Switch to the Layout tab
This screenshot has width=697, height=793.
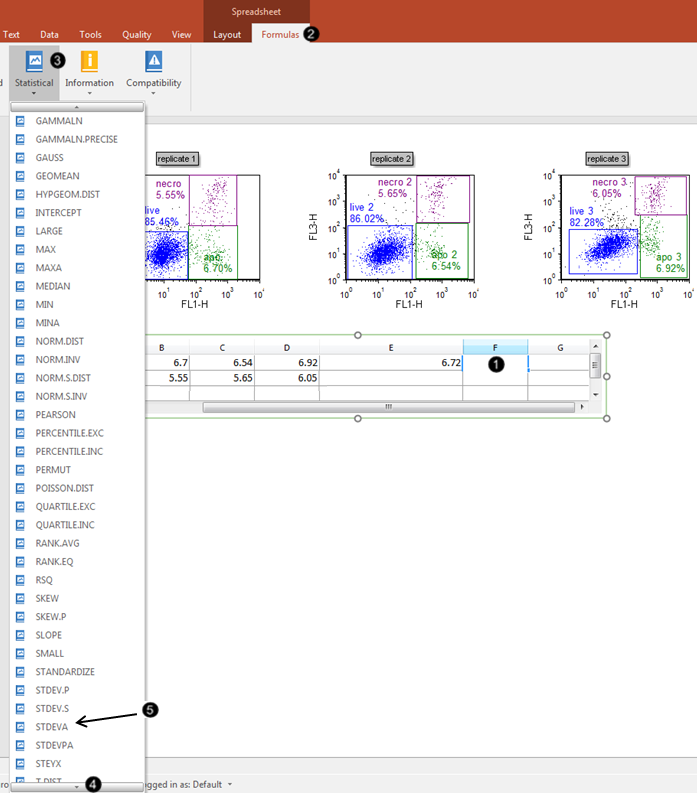227,34
